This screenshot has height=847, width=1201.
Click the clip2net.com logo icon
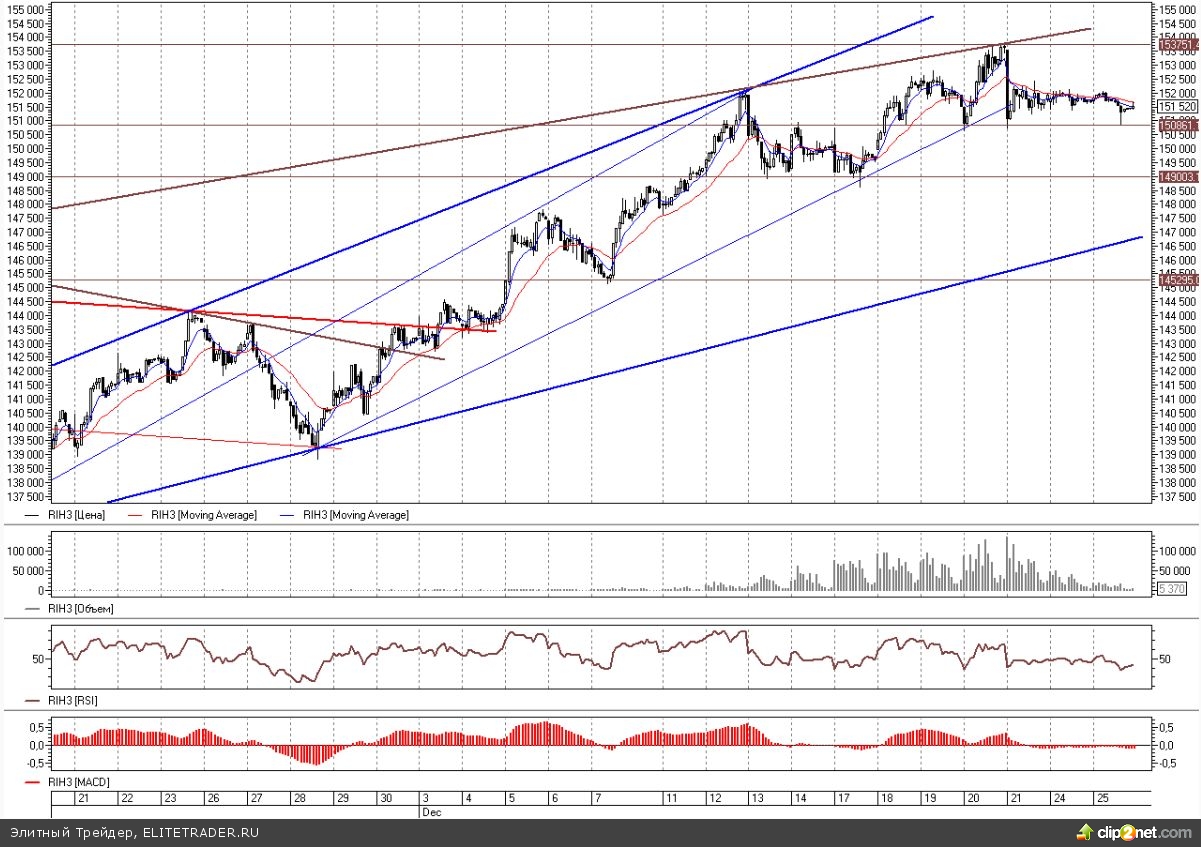pyautogui.click(x=1084, y=832)
